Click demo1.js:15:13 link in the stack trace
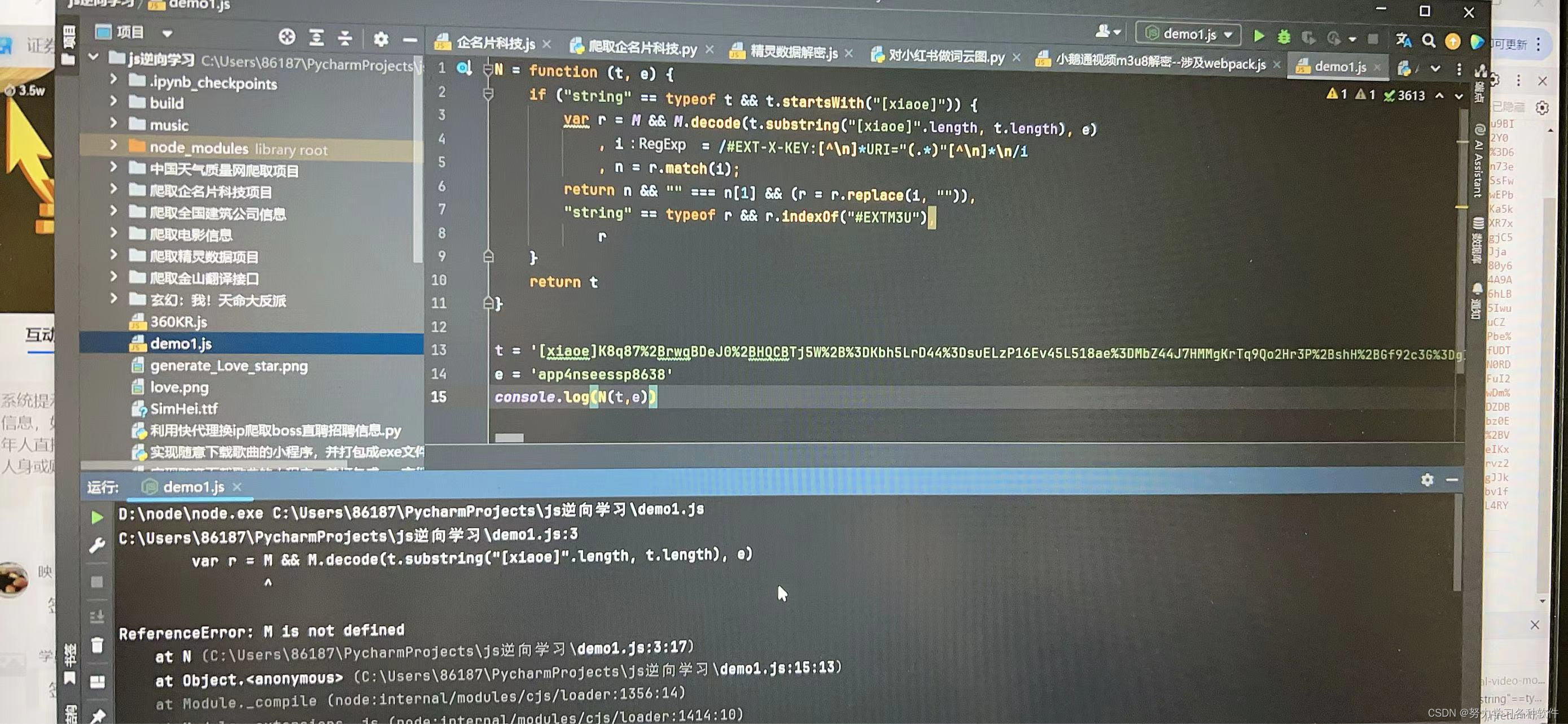The width and height of the screenshot is (1568, 724). point(777,668)
